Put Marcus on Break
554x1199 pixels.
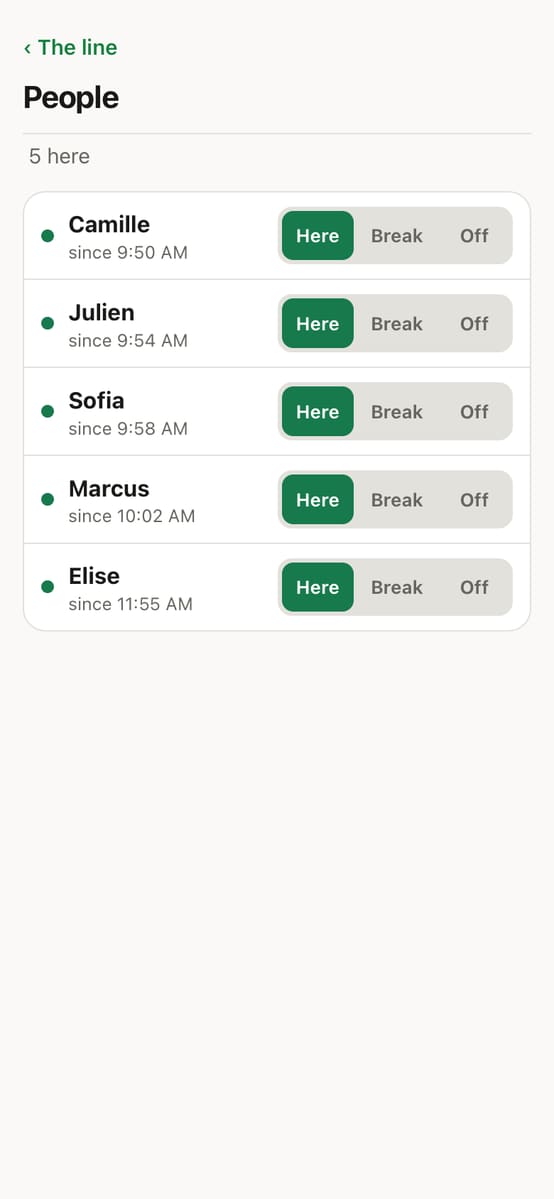[x=396, y=499]
